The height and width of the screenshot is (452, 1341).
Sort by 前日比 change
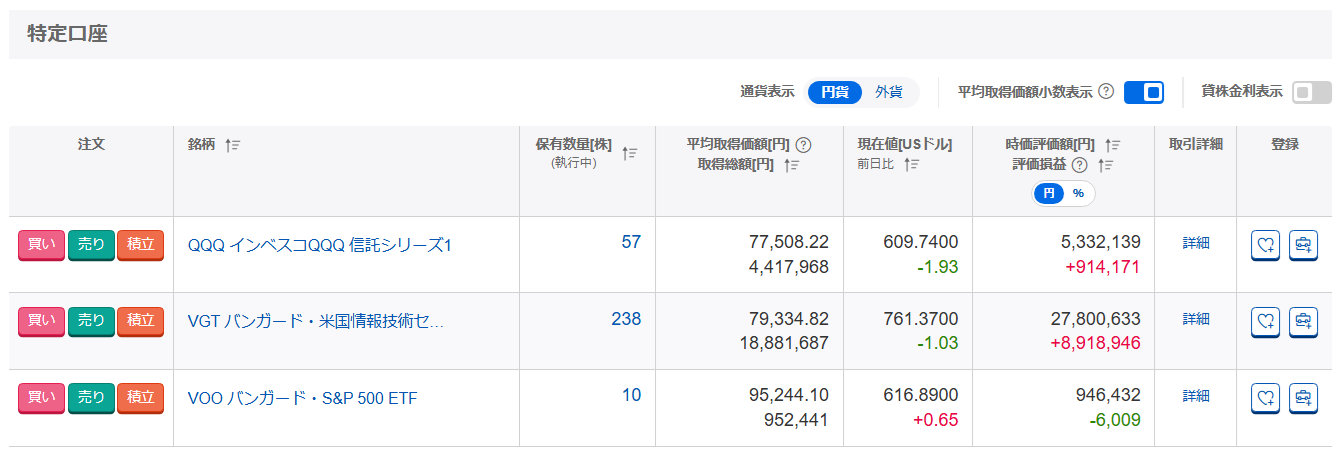(912, 165)
